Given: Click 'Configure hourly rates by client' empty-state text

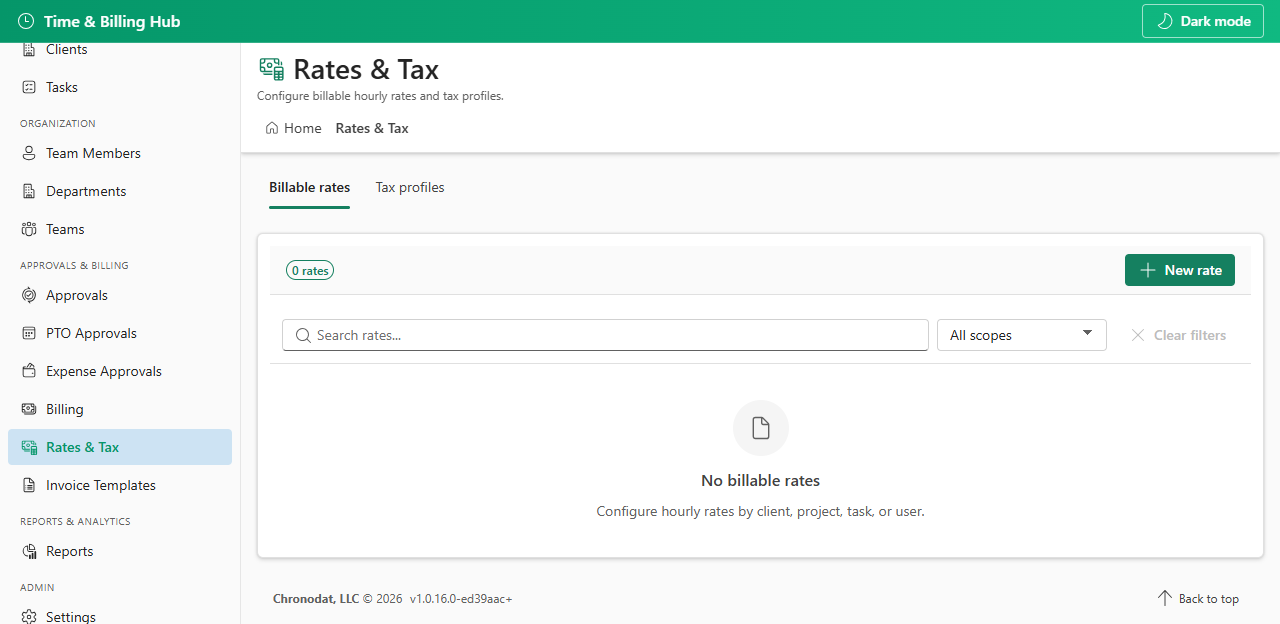Looking at the screenshot, I should coord(761,511).
